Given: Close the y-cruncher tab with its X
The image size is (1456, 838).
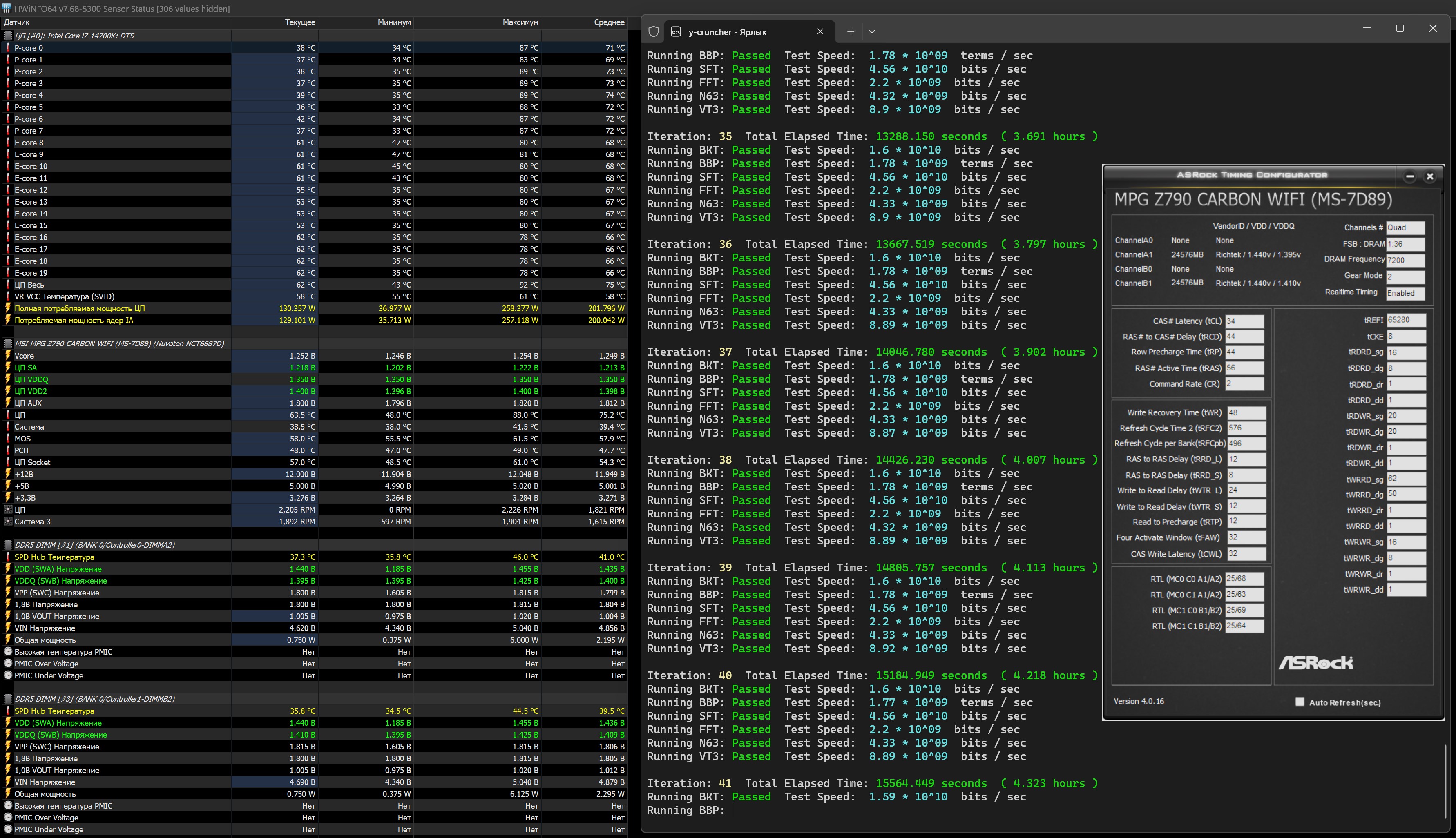Looking at the screenshot, I should coord(820,32).
